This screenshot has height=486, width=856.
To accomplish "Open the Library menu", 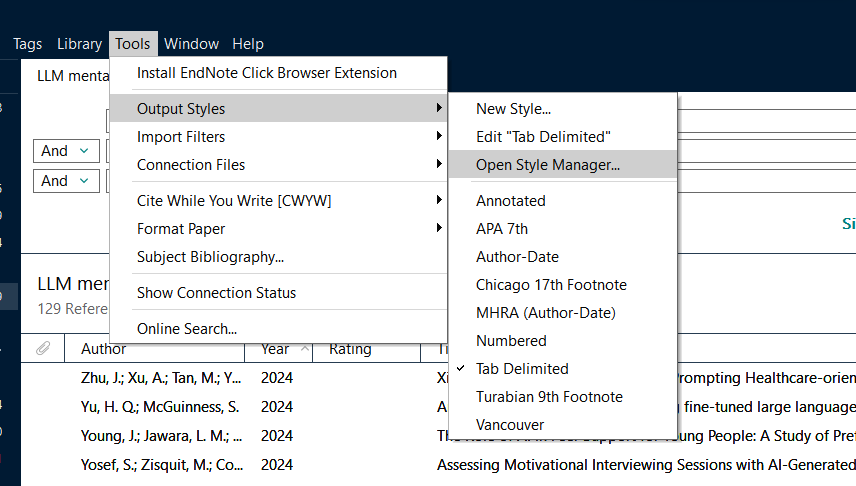I will click(x=79, y=44).
